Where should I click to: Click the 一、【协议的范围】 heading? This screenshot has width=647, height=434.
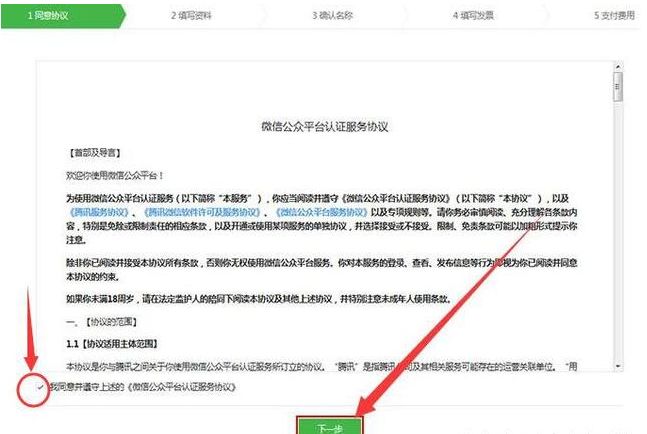pyautogui.click(x=102, y=322)
